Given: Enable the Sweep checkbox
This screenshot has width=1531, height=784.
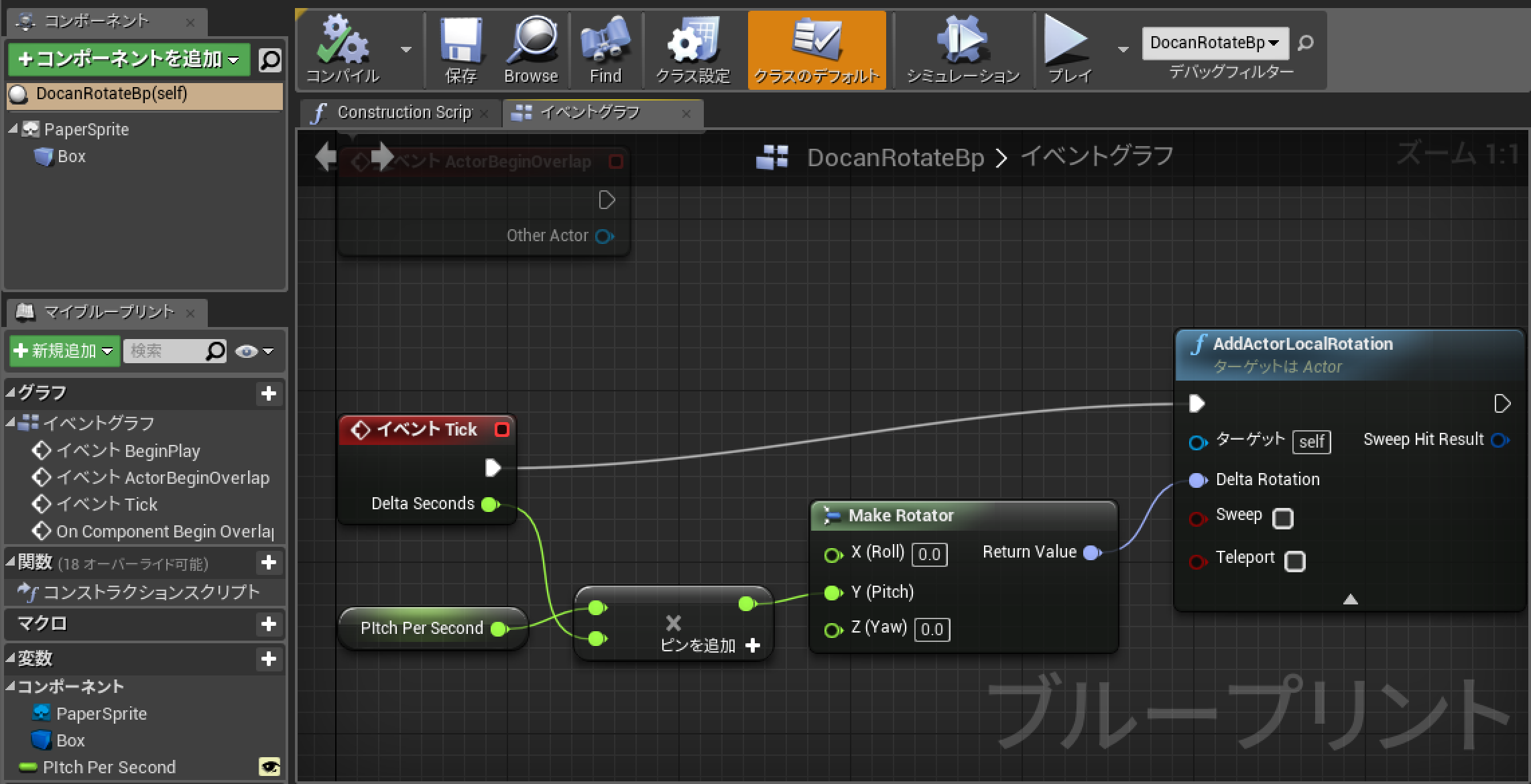Looking at the screenshot, I should coord(1282,518).
